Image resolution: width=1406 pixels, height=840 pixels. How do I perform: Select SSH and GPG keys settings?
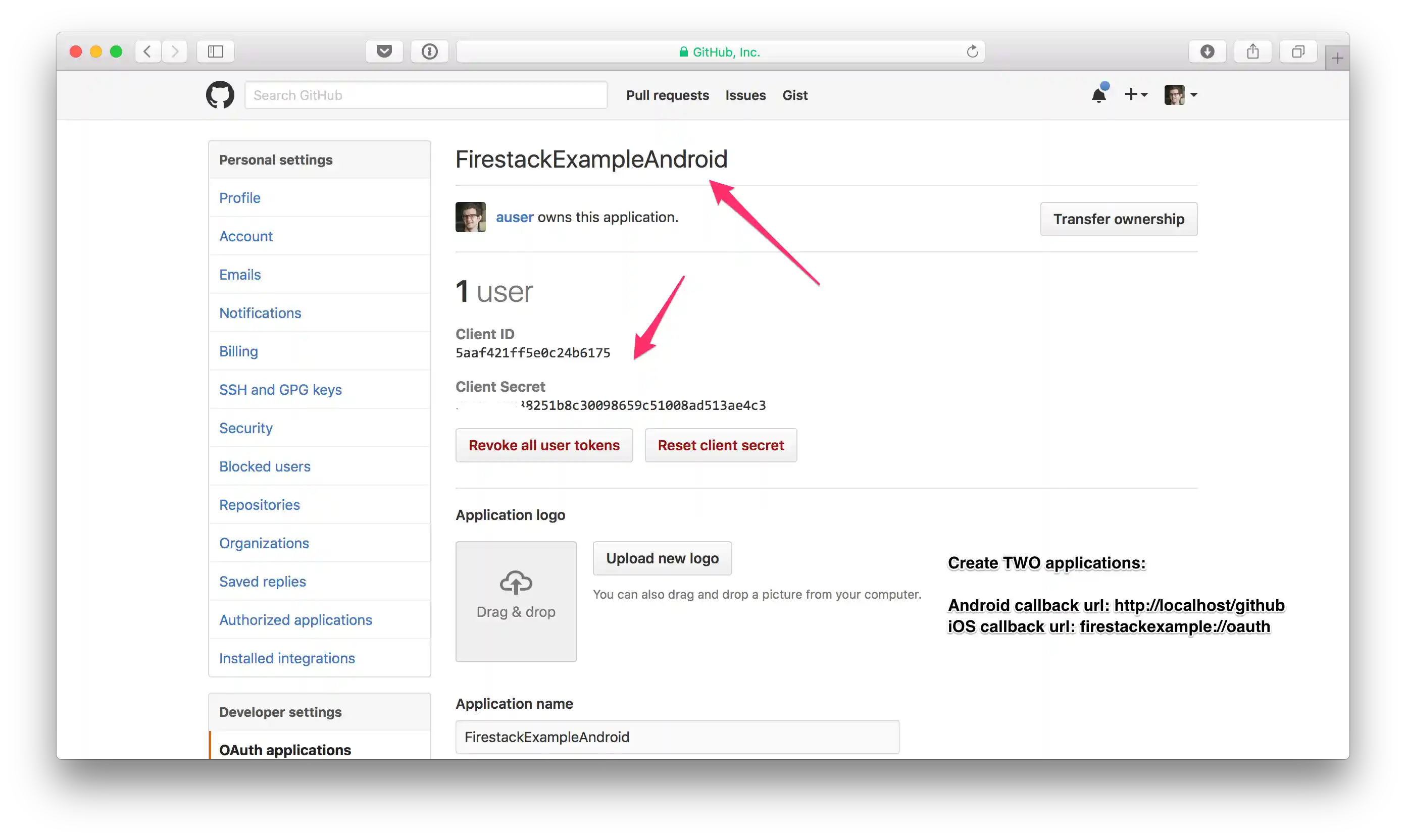(x=280, y=389)
